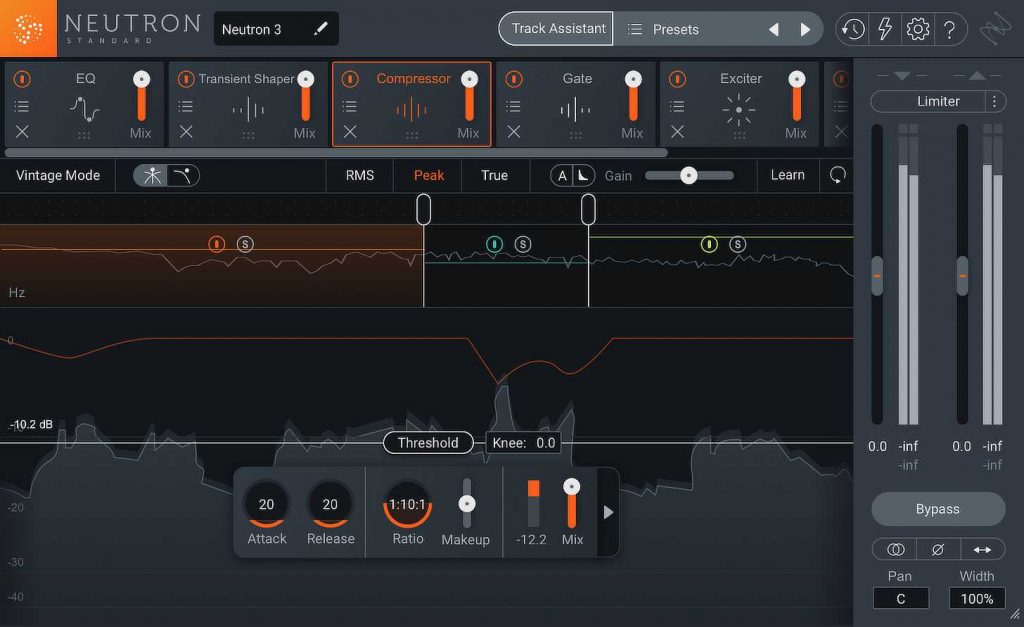Open the Limiter options menu
This screenshot has height=627, width=1024.
point(996,101)
